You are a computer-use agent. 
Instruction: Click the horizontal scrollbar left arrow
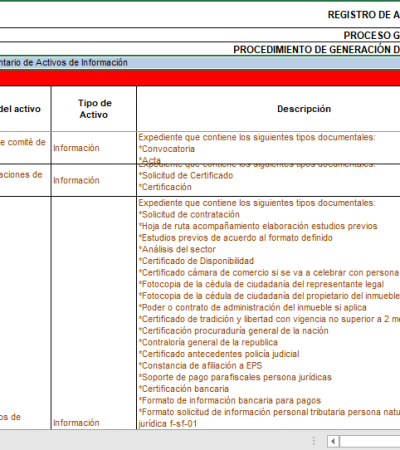(x=333, y=441)
